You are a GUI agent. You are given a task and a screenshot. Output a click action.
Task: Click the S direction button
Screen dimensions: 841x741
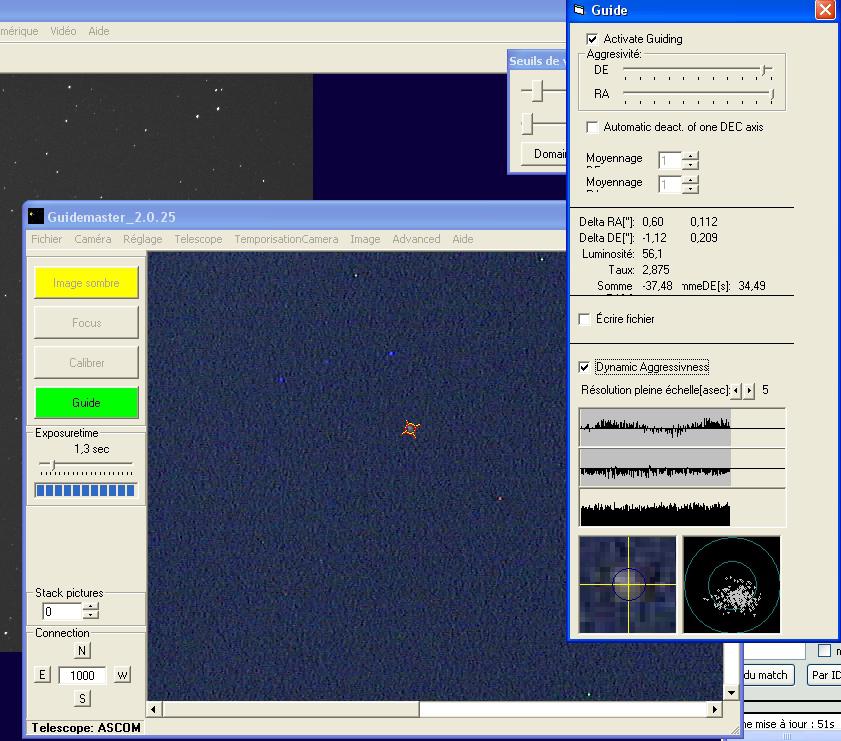coord(82,698)
